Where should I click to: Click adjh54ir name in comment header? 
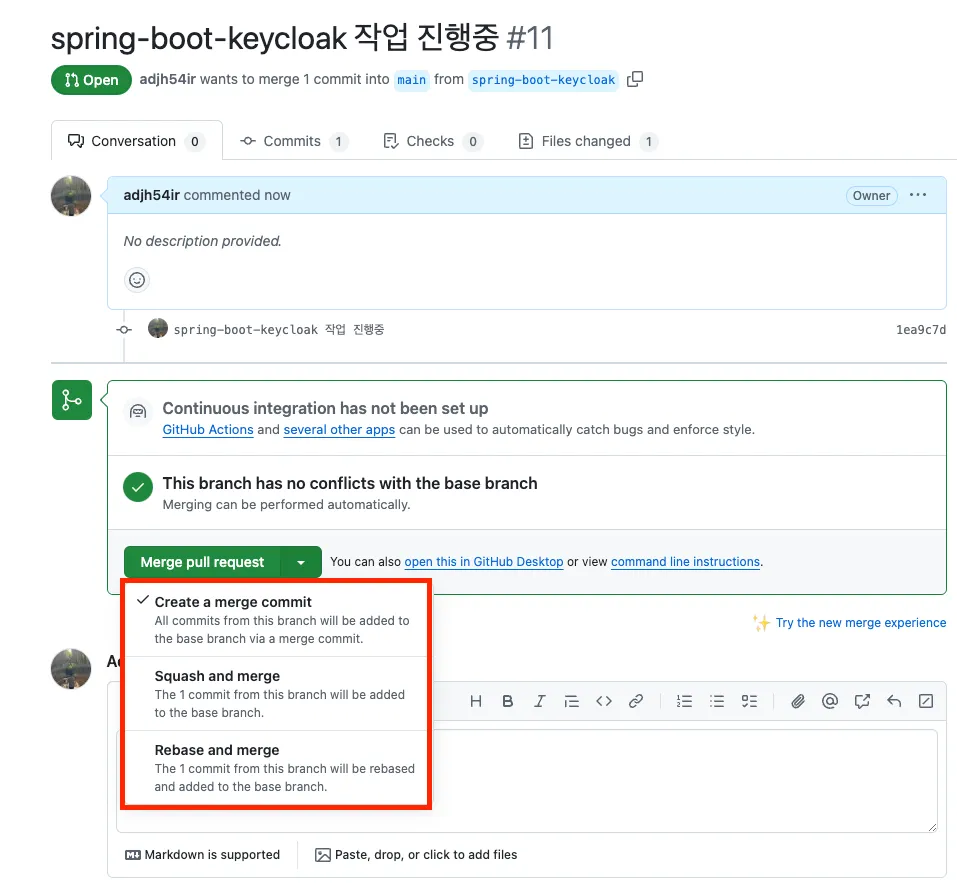[x=151, y=195]
